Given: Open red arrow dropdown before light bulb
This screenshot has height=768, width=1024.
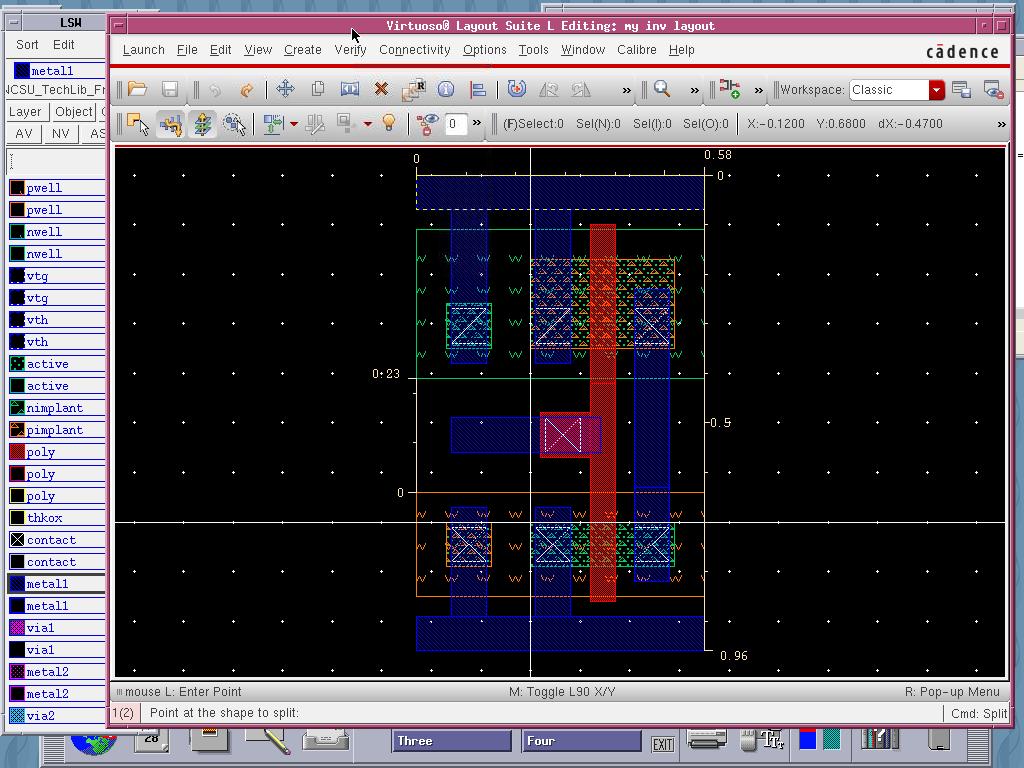Looking at the screenshot, I should point(368,123).
